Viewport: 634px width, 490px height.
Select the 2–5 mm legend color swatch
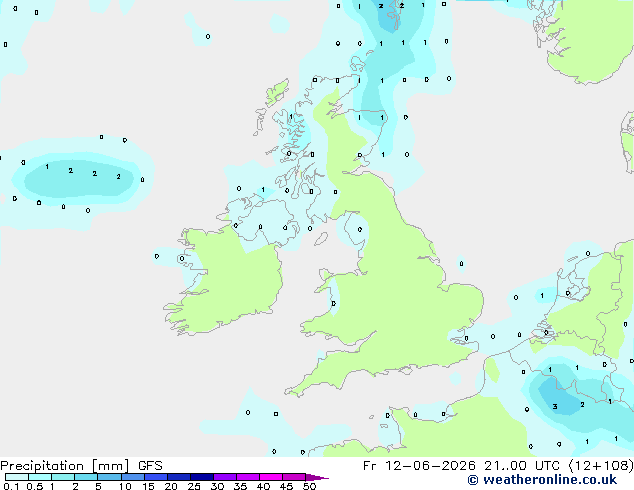click(86, 477)
